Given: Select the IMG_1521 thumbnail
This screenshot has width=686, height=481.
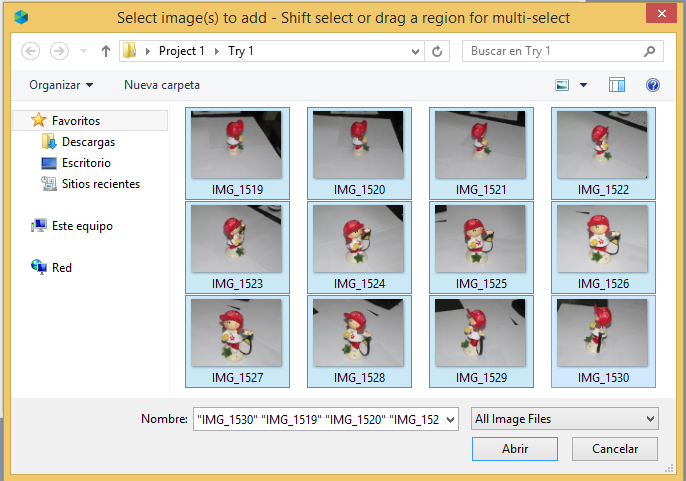Looking at the screenshot, I should (x=481, y=153).
